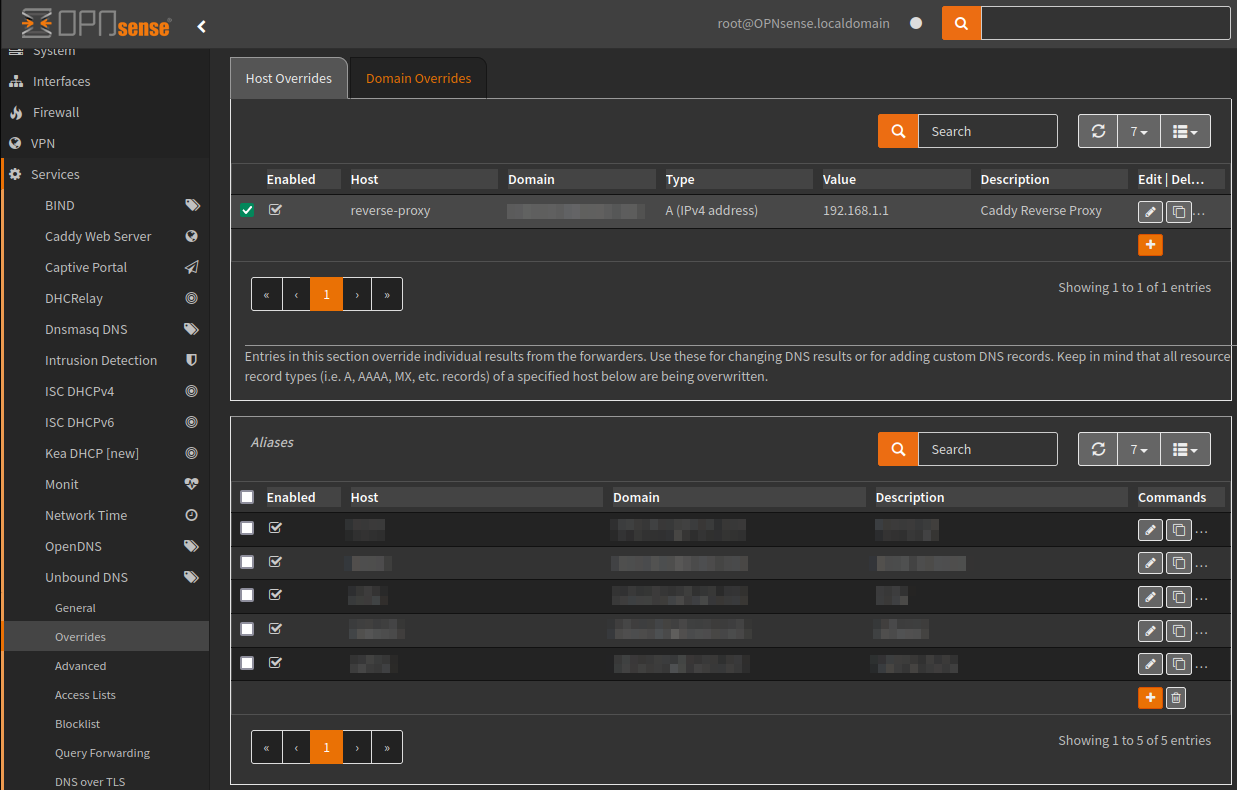Sort Host Overrides by Type column

738,179
